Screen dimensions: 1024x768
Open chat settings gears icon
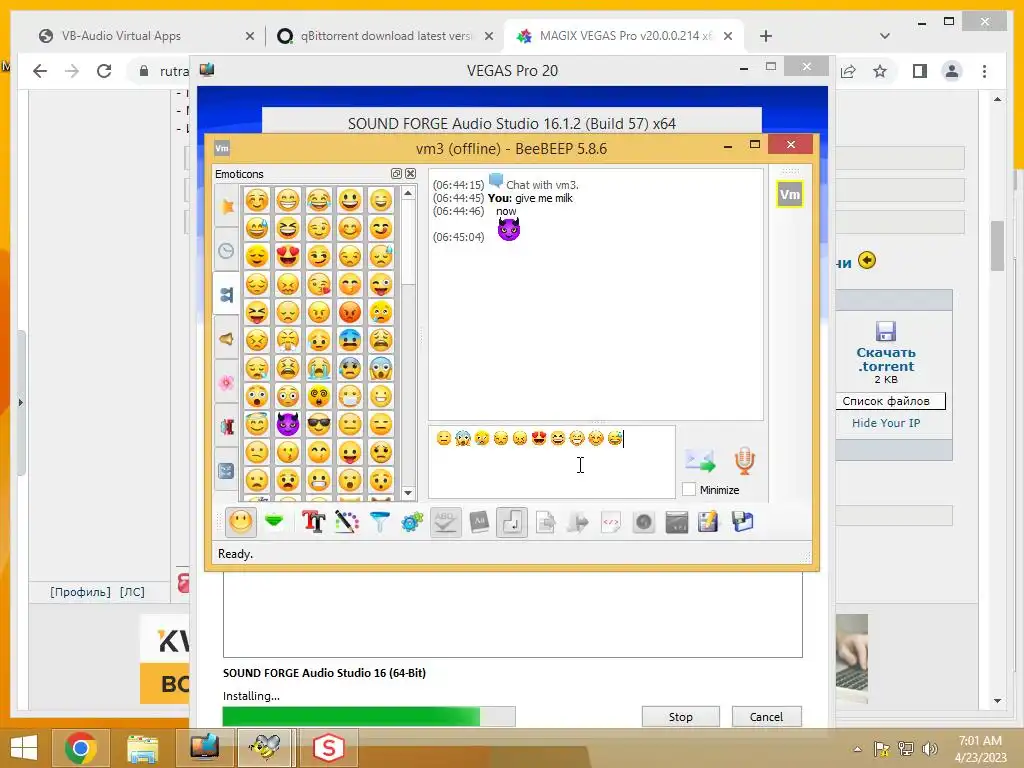[x=412, y=522]
